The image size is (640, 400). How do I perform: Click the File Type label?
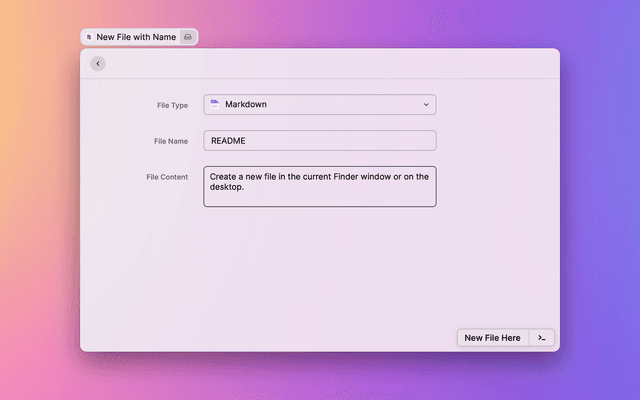(172, 105)
